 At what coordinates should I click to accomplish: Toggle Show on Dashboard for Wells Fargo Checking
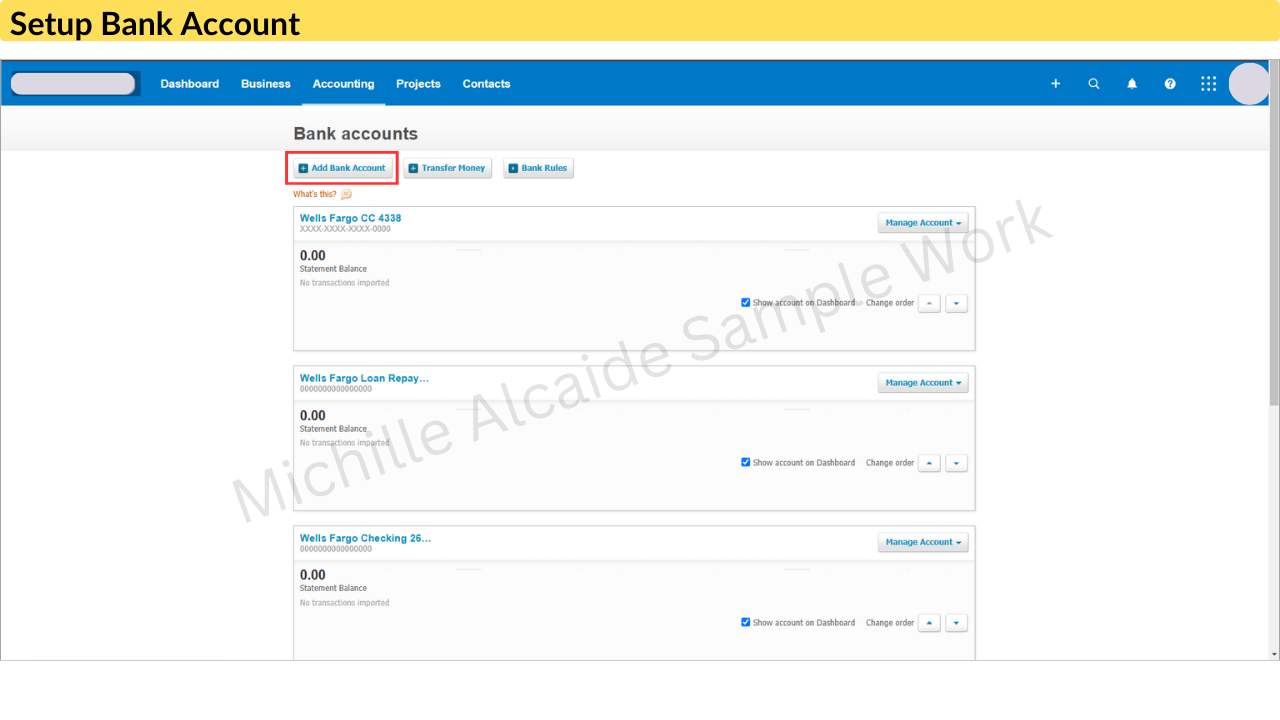[x=746, y=622]
